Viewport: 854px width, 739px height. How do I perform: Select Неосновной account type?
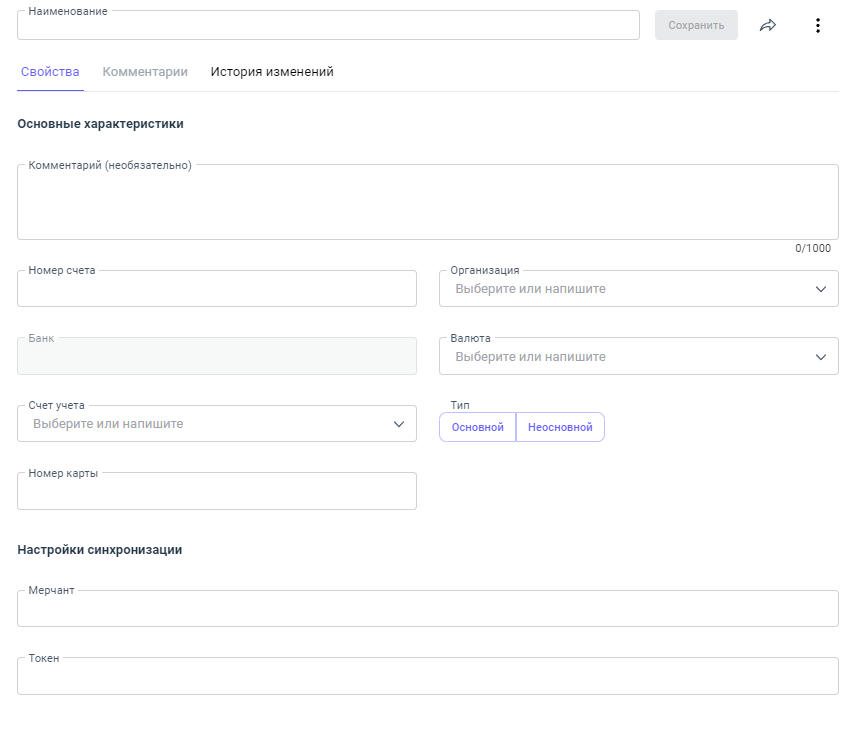coord(560,427)
